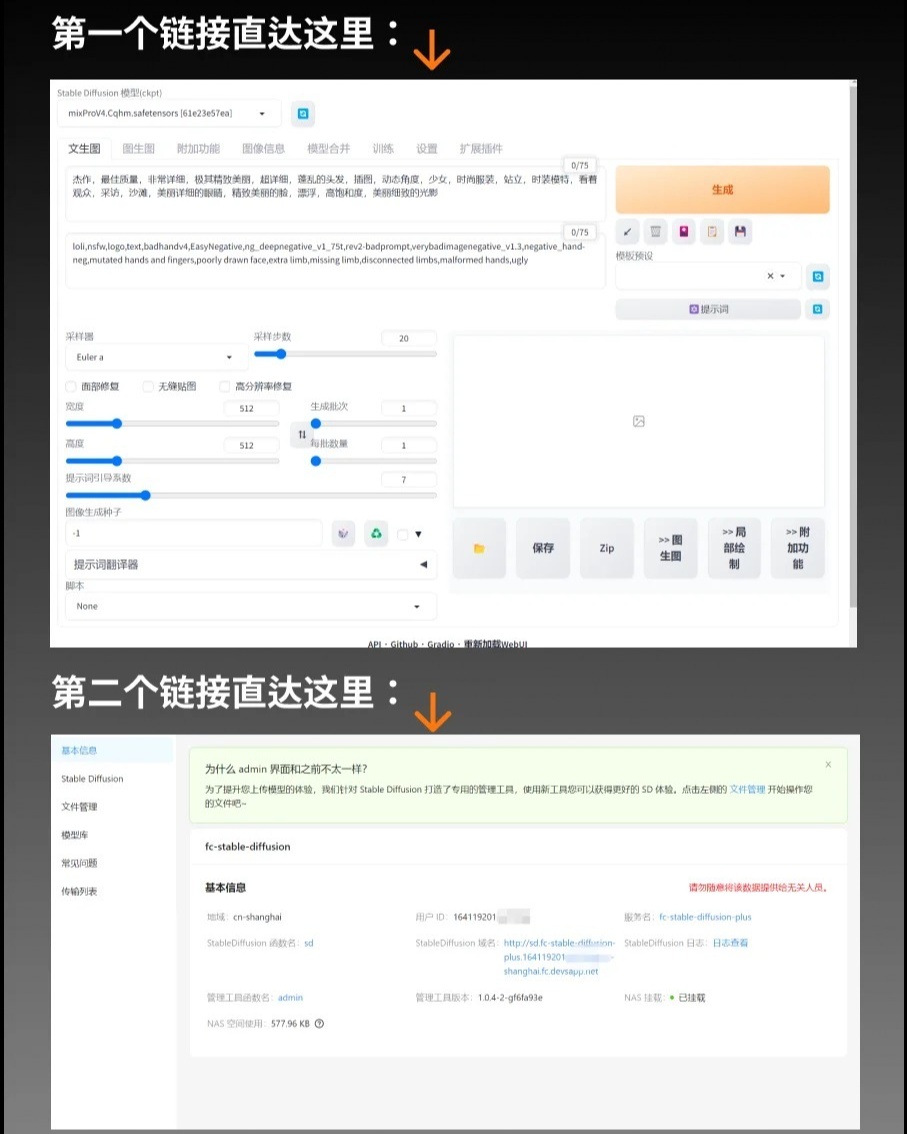Open the 设置 tab
Screen dimensions: 907x1134
coord(427,148)
